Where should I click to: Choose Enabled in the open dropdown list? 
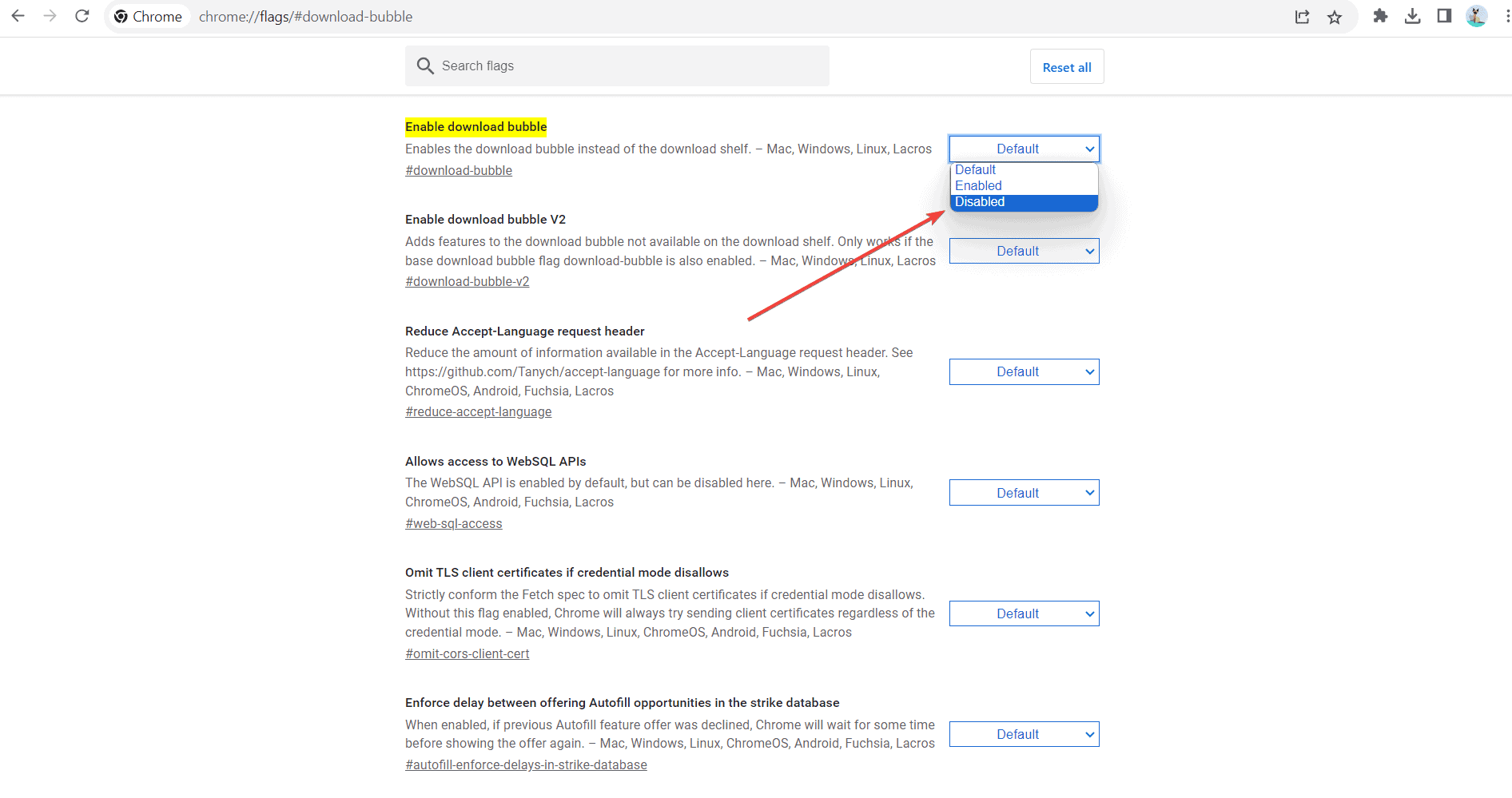coord(1024,185)
